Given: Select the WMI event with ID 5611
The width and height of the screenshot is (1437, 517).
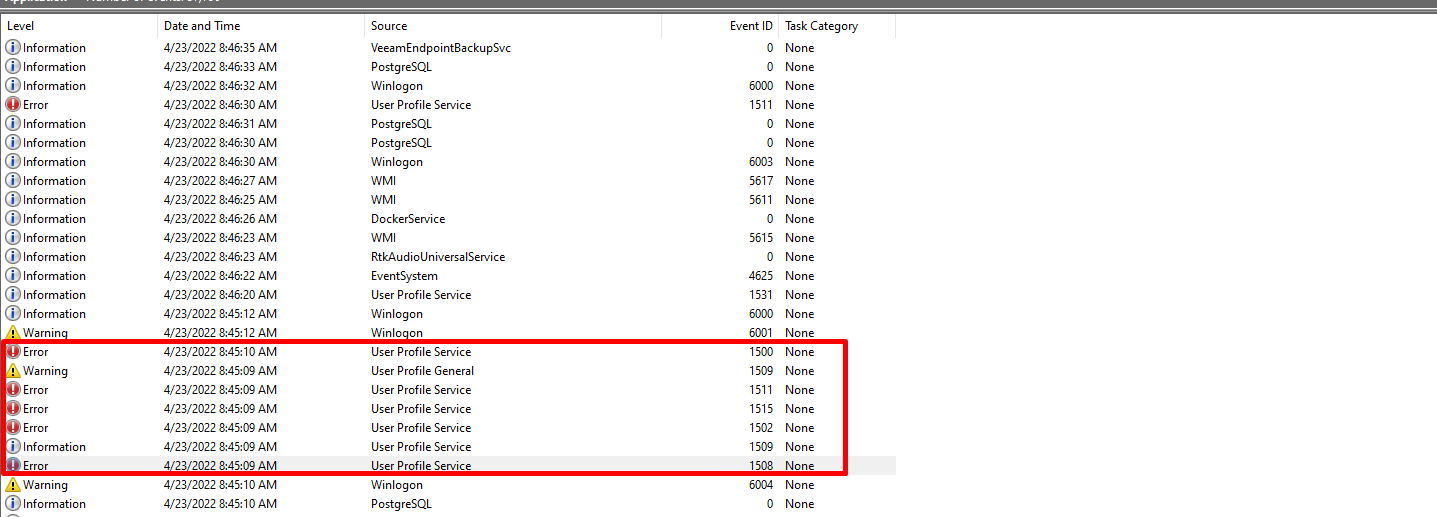Looking at the screenshot, I should [383, 200].
